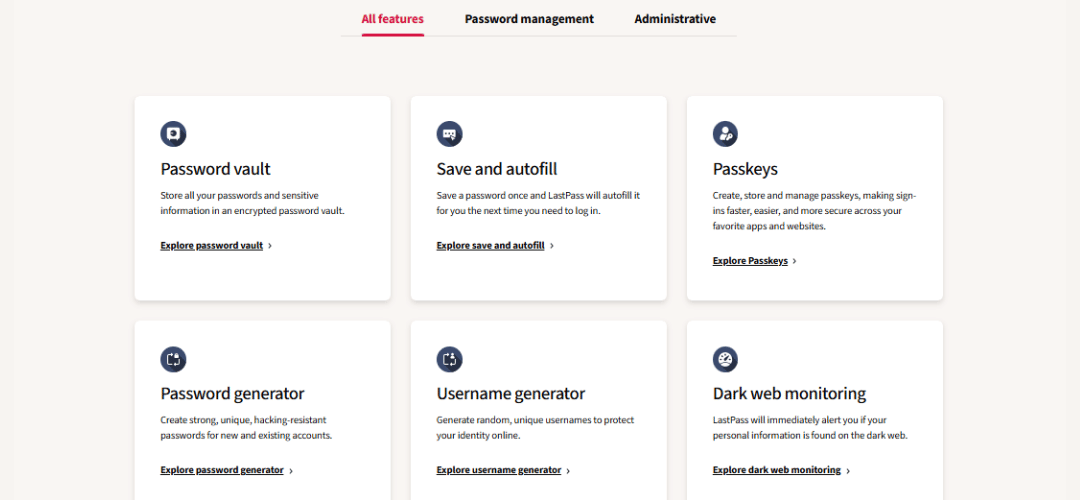Click chevron after Explore save and autofill
Viewport: 1080px width, 500px height.
(552, 246)
